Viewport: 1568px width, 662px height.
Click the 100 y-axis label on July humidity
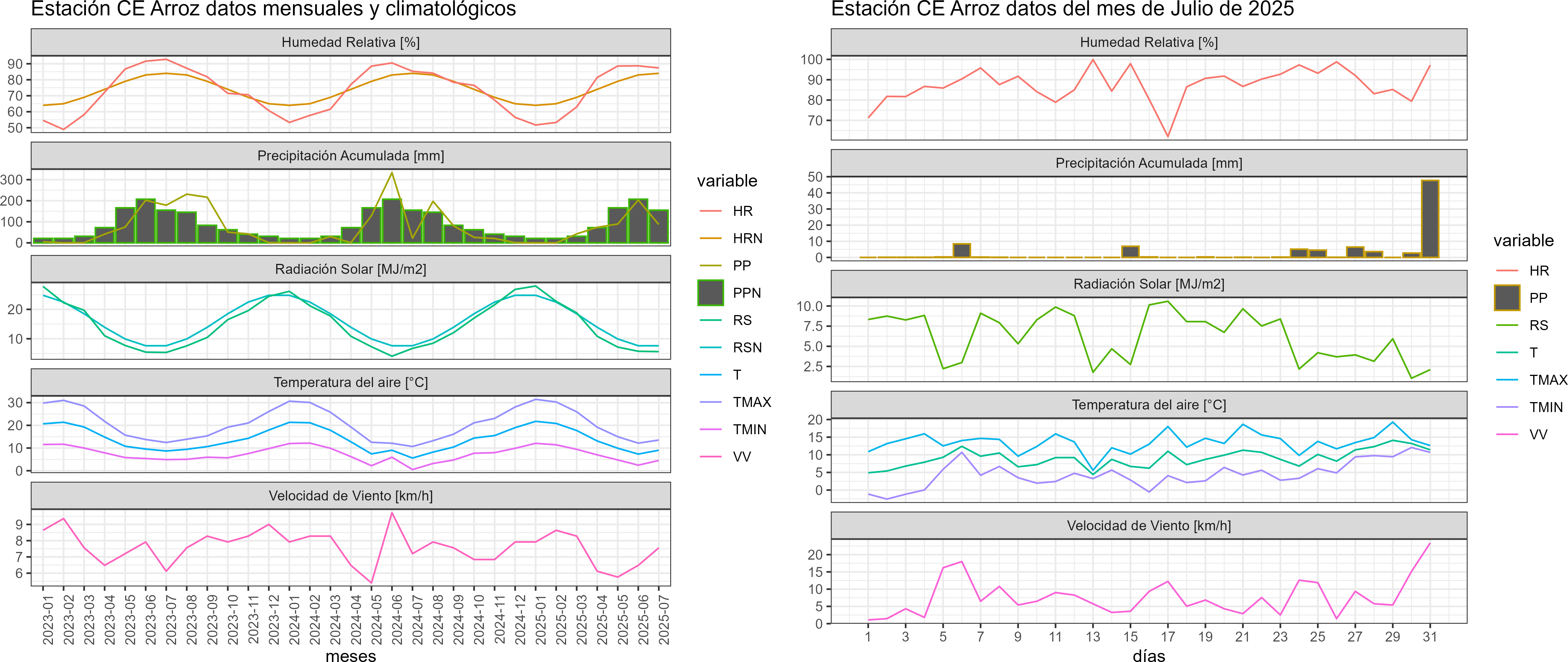[x=811, y=59]
